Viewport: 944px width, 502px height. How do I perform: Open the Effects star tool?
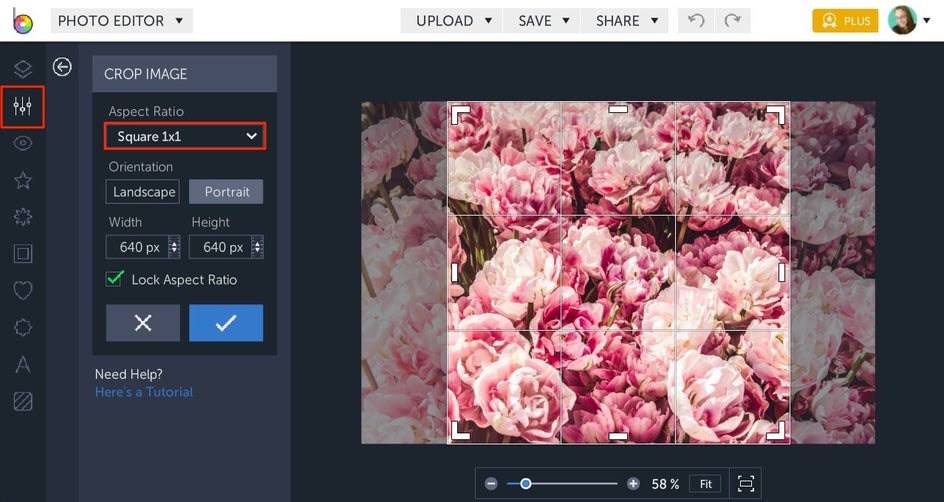pos(23,180)
